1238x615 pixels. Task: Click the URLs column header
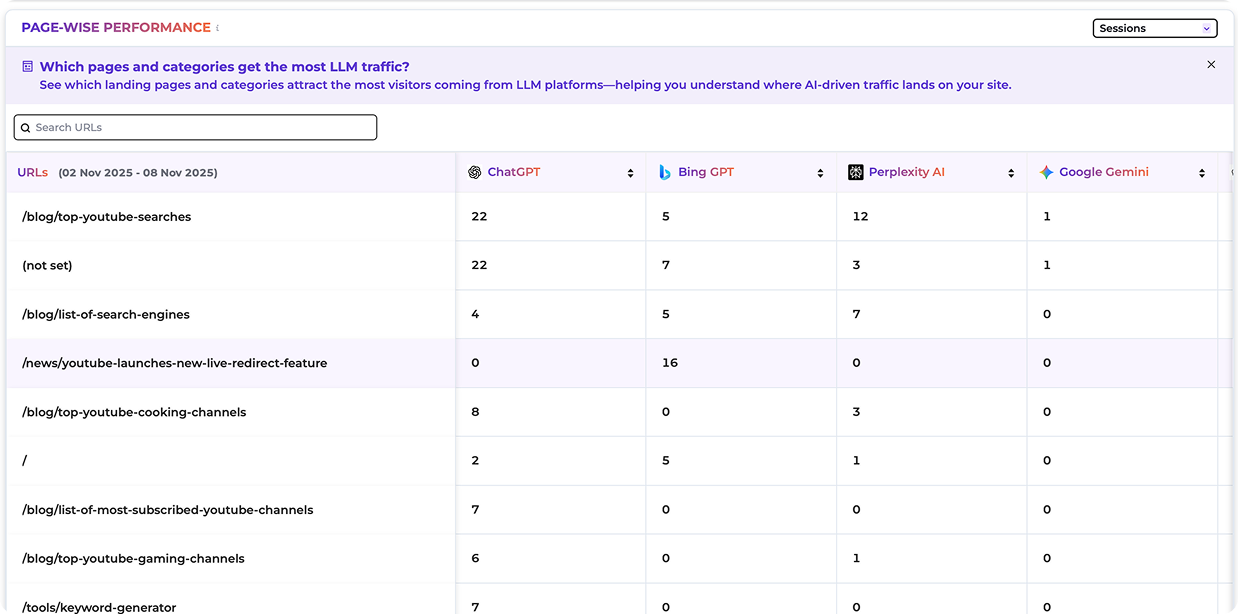click(33, 172)
